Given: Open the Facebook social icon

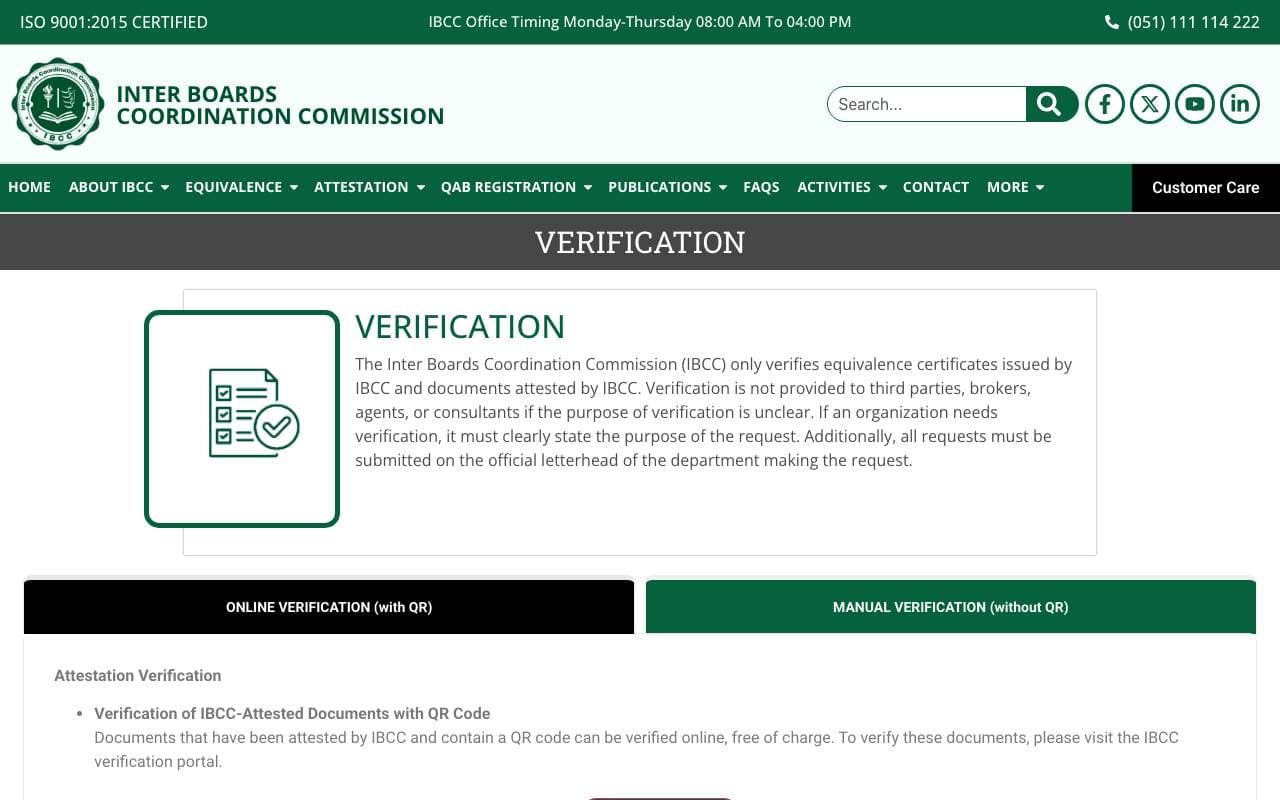Looking at the screenshot, I should click(1105, 104).
